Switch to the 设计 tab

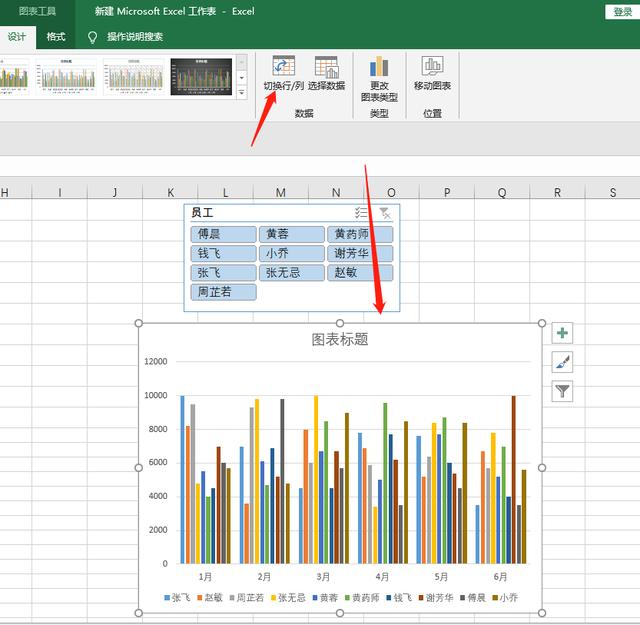point(17,37)
